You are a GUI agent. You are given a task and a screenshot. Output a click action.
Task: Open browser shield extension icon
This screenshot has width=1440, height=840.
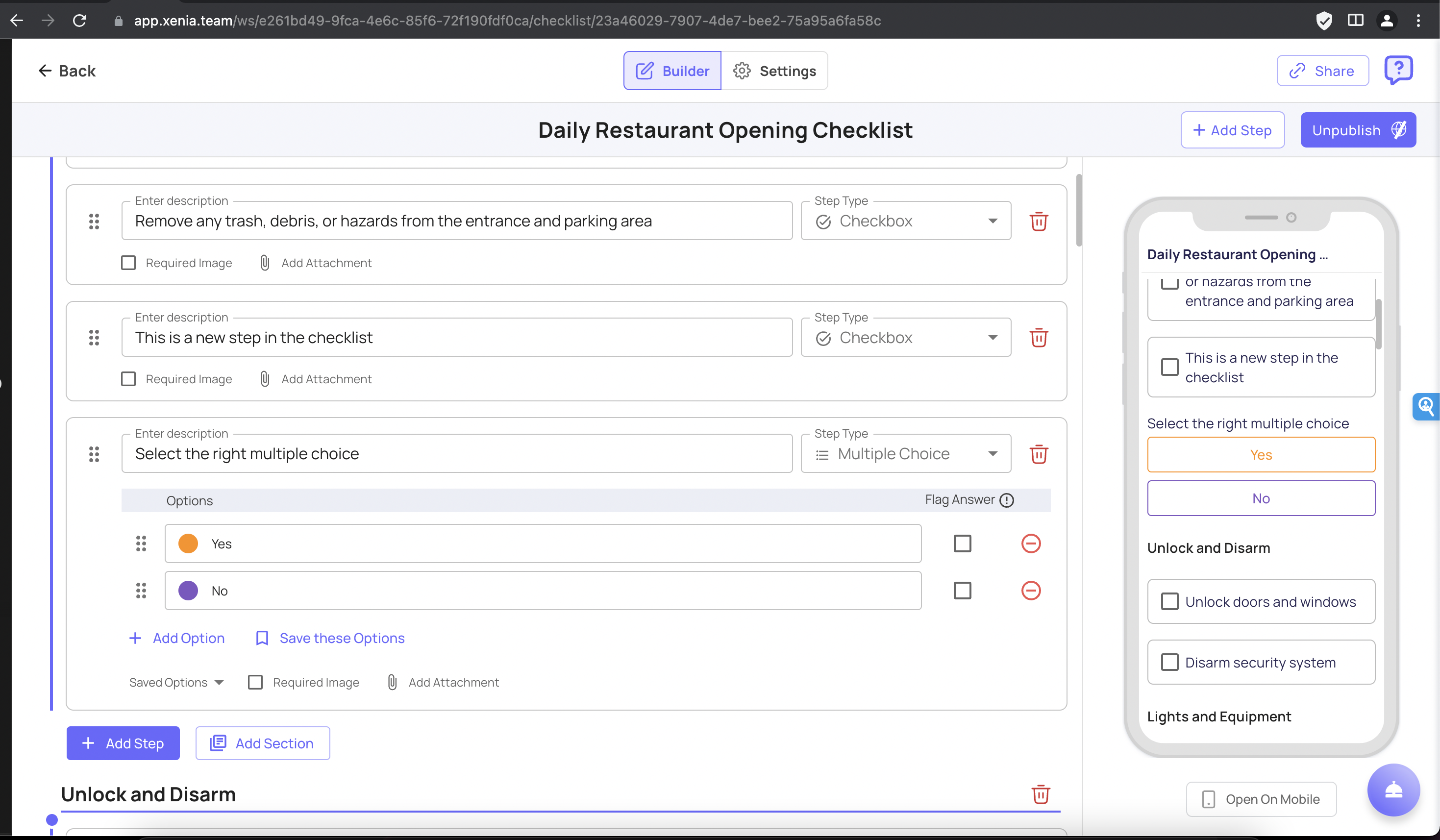tap(1324, 21)
